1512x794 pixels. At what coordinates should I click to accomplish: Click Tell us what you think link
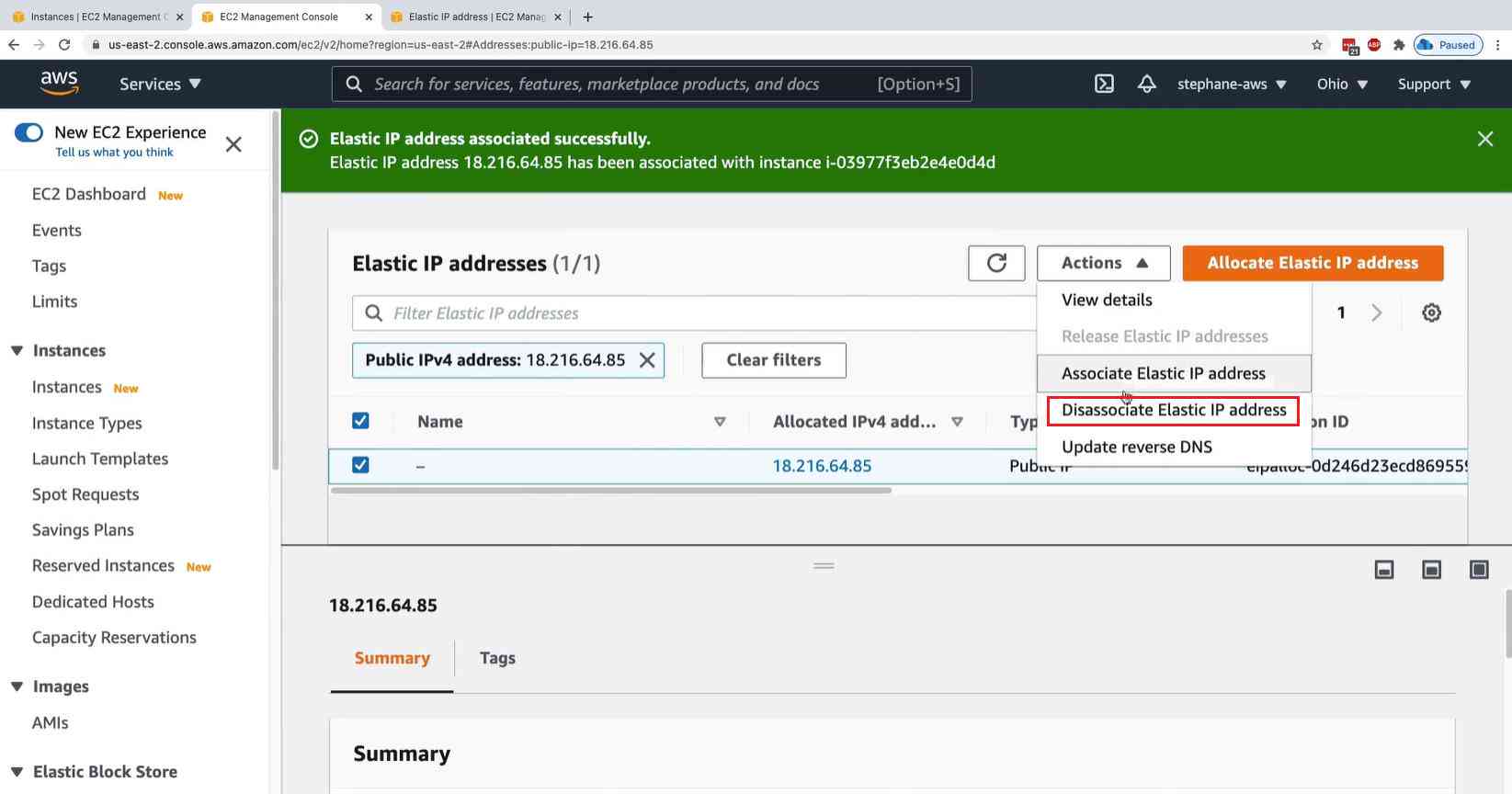114,153
